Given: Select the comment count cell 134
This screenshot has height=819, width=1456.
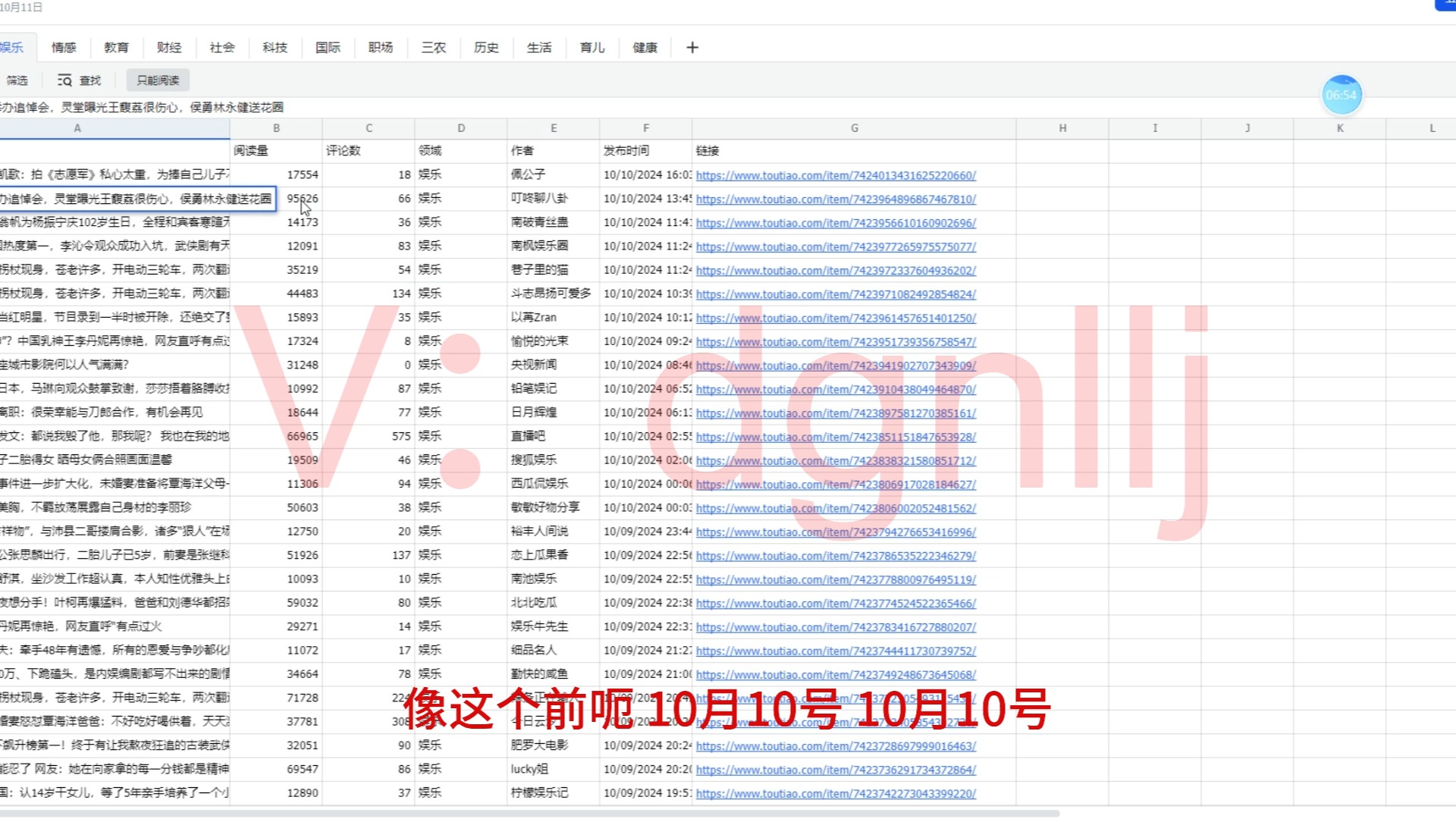Looking at the screenshot, I should (369, 293).
